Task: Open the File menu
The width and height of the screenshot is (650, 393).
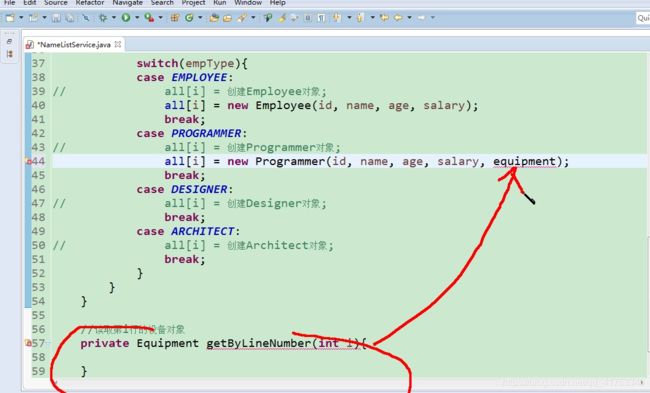Action: 9,2
